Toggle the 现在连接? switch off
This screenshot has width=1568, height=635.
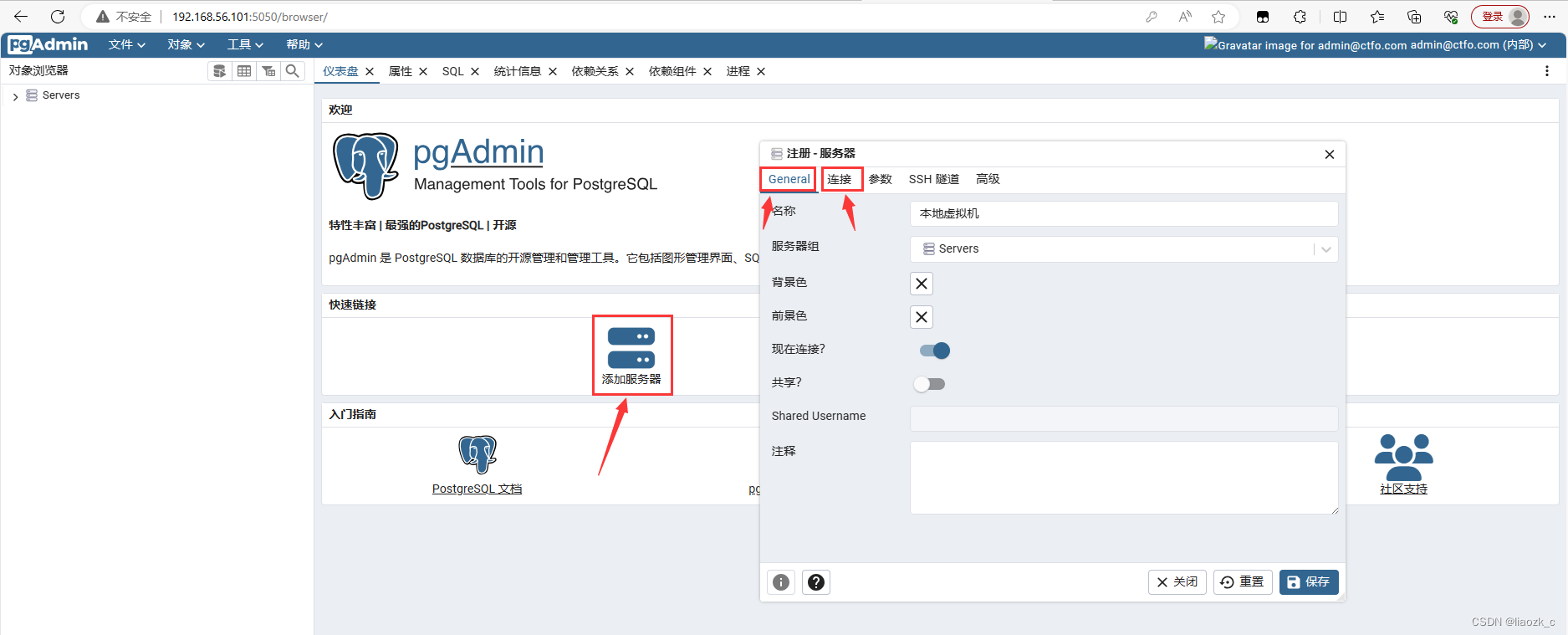click(934, 351)
